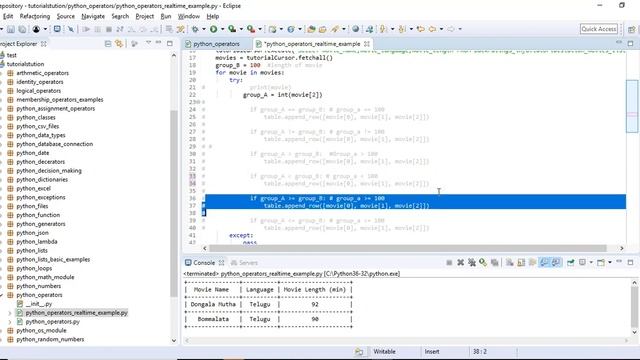Expand python_operators.py tree node
The width and height of the screenshot is (640, 360).
point(10,322)
